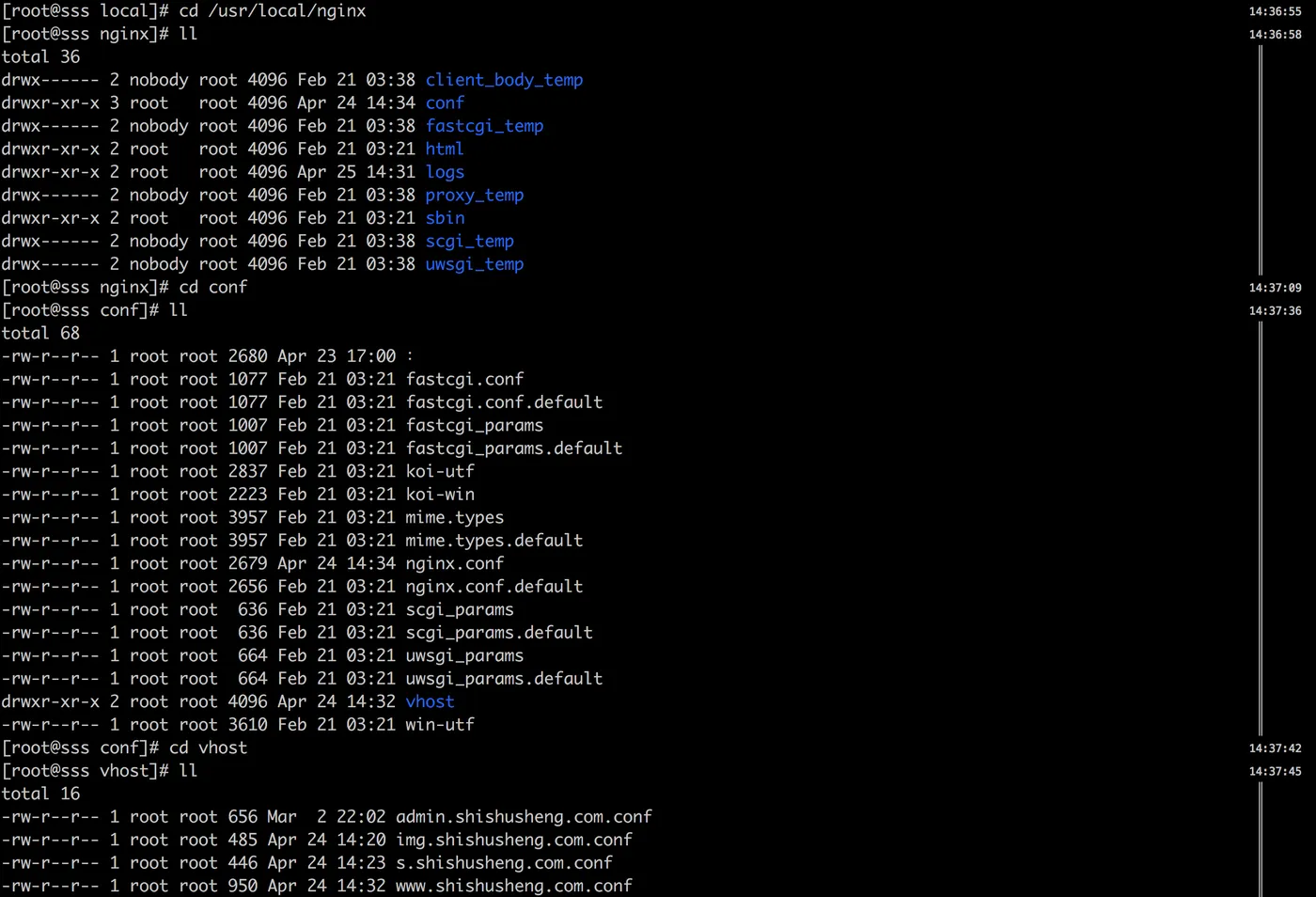Viewport: 1316px width, 897px height.
Task: Select the sbin directory entry
Action: pos(445,218)
